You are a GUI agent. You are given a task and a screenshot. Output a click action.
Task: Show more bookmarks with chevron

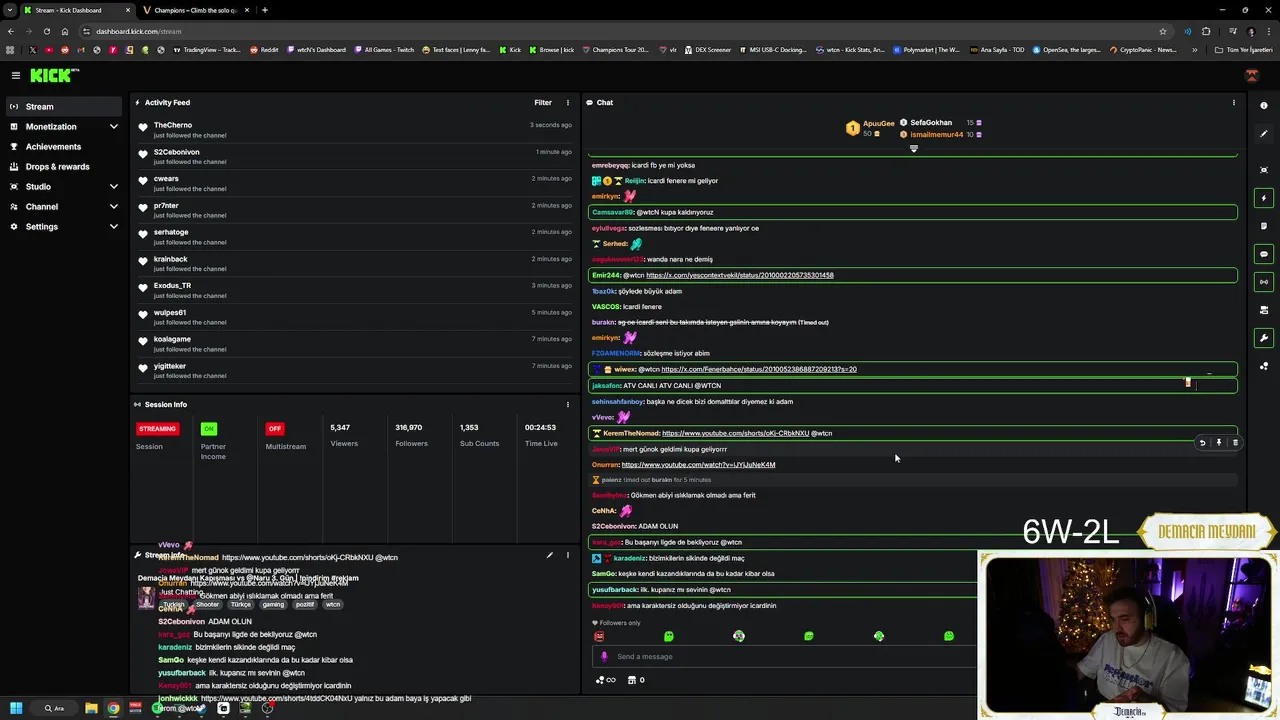[1194, 50]
